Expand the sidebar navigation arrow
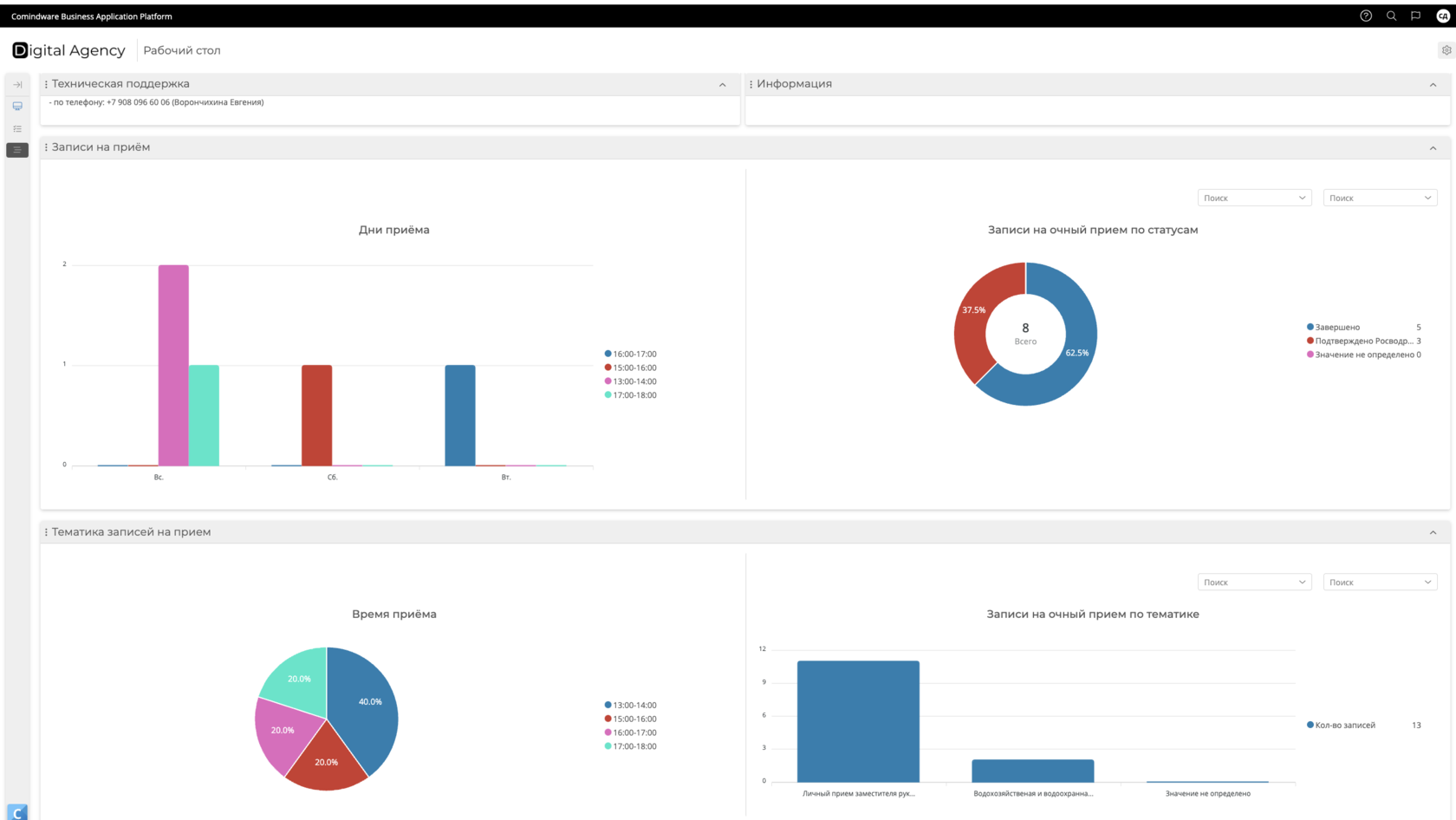Viewport: 1456px width, 820px height. click(17, 85)
